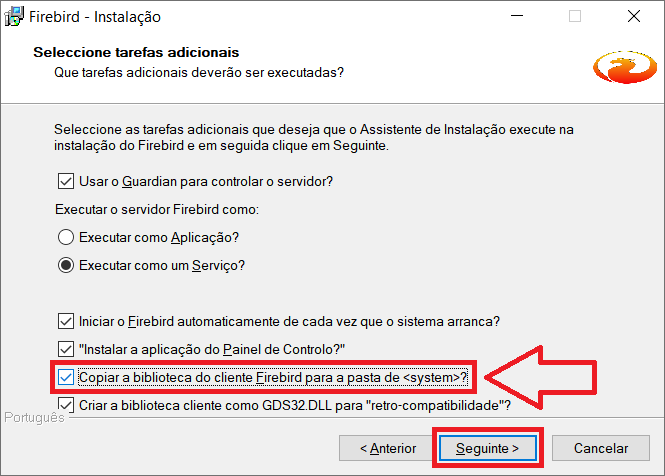Uncheck the Usar o Guardian checkbox
This screenshot has height=476, width=665.
point(66,181)
